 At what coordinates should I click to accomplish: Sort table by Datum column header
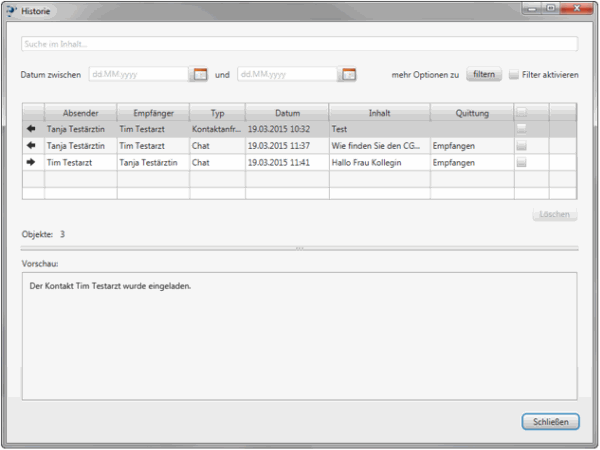point(287,112)
